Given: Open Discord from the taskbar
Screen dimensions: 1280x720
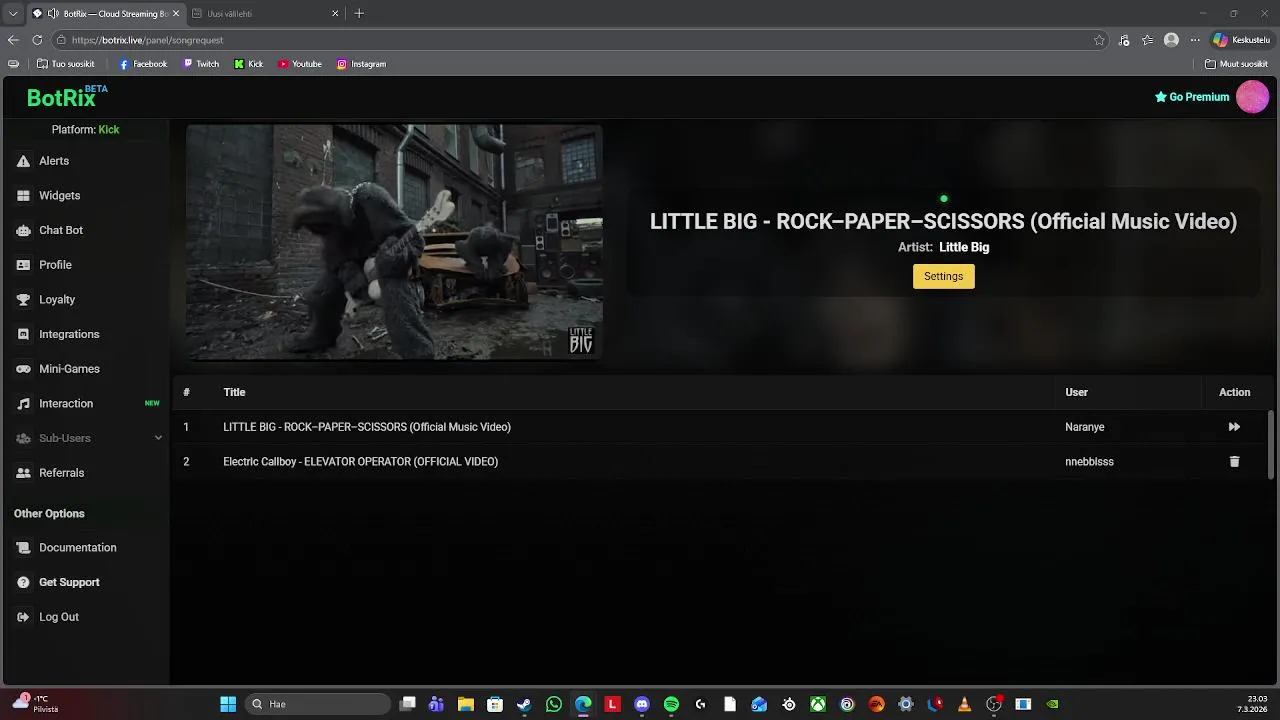Looking at the screenshot, I should 642,704.
